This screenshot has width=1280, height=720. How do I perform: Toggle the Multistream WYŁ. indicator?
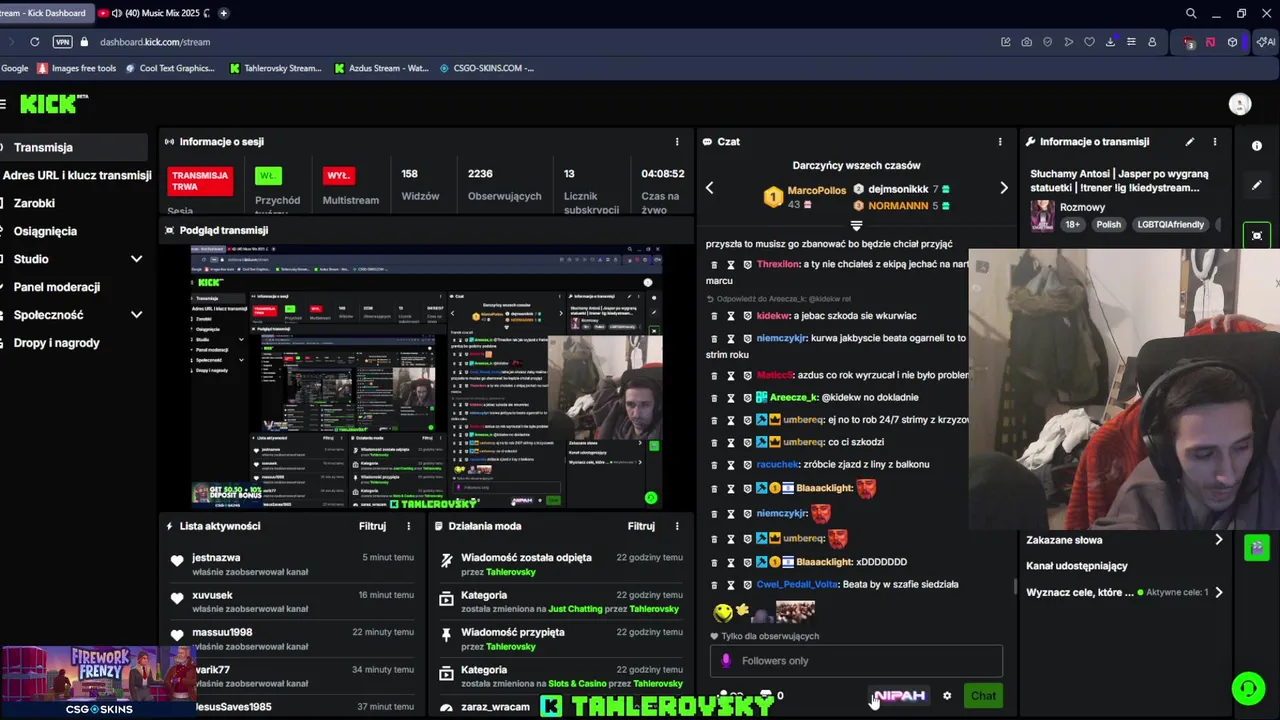338,176
